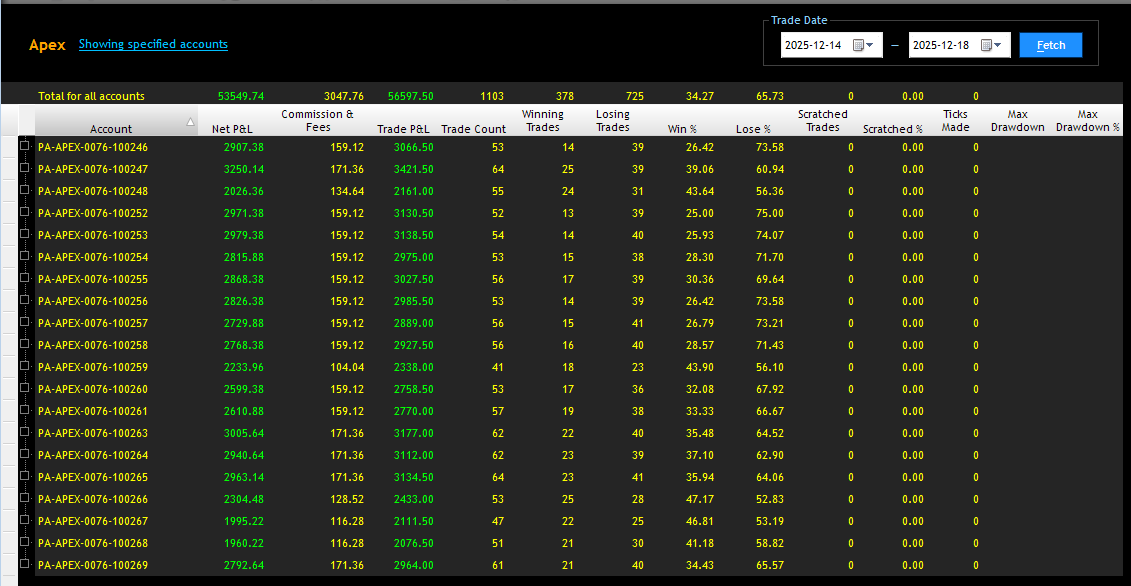The width and height of the screenshot is (1131, 586).
Task: Click Trade P&L value 2076.50
Action: [x=414, y=543]
